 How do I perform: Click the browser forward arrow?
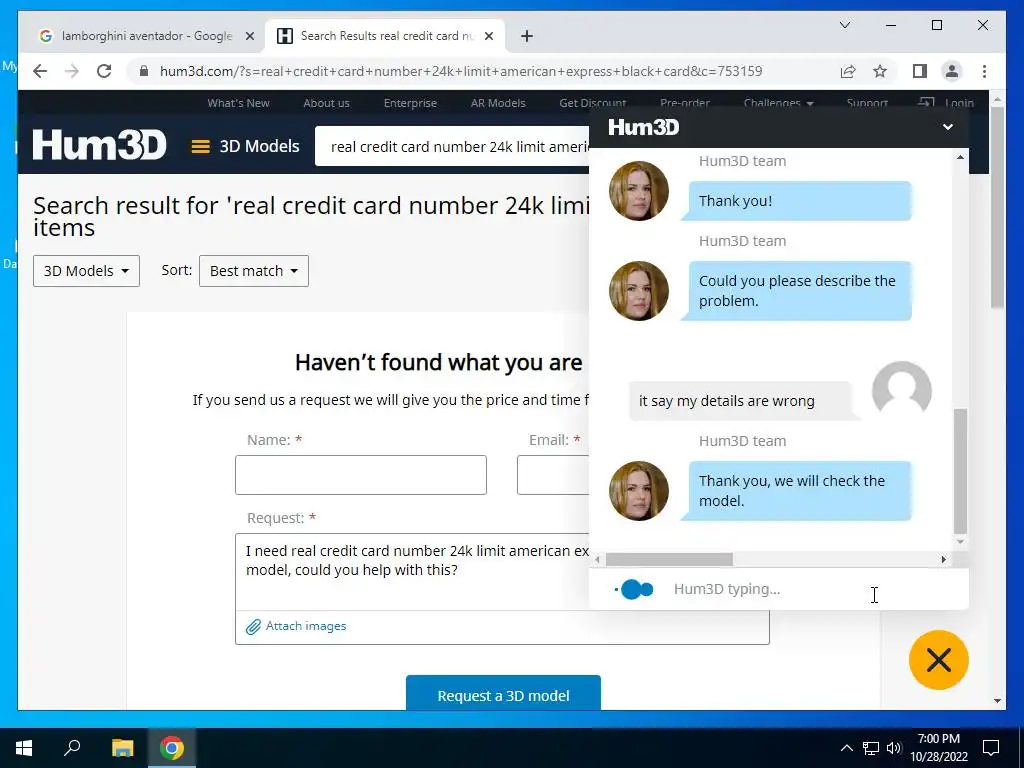tap(72, 71)
